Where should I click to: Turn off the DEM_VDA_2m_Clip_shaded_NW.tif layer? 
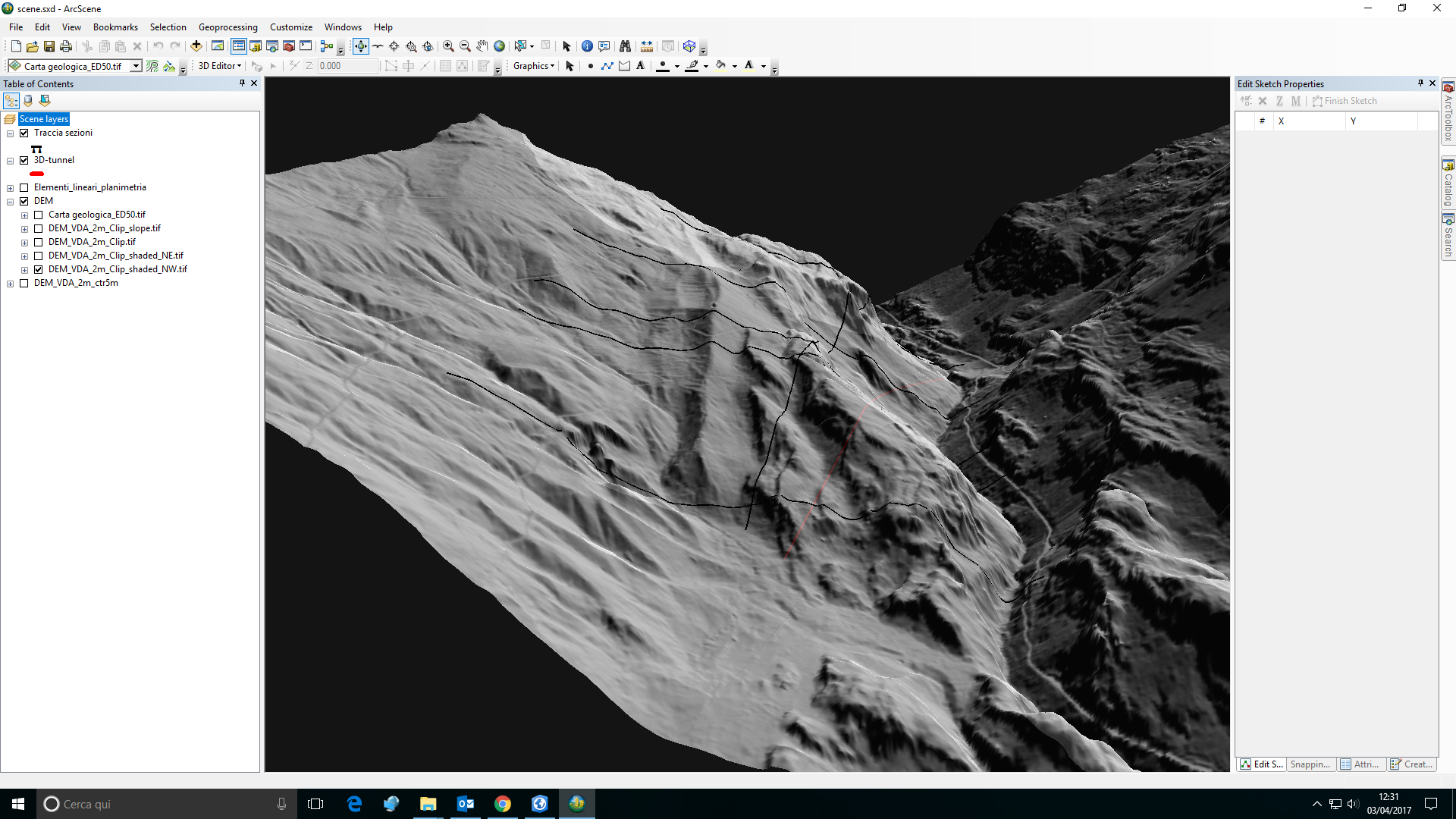(38, 269)
